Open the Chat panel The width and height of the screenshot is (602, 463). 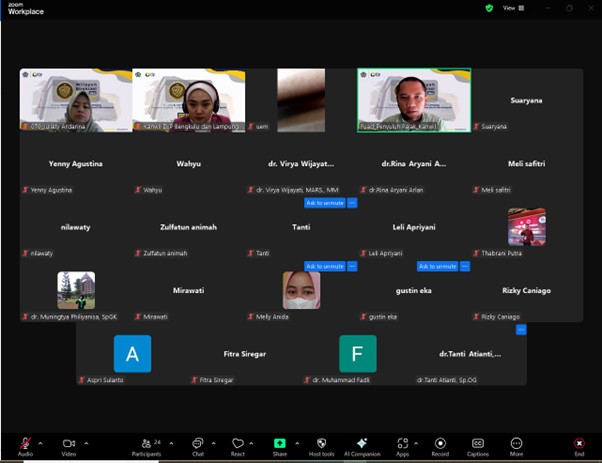click(197, 443)
